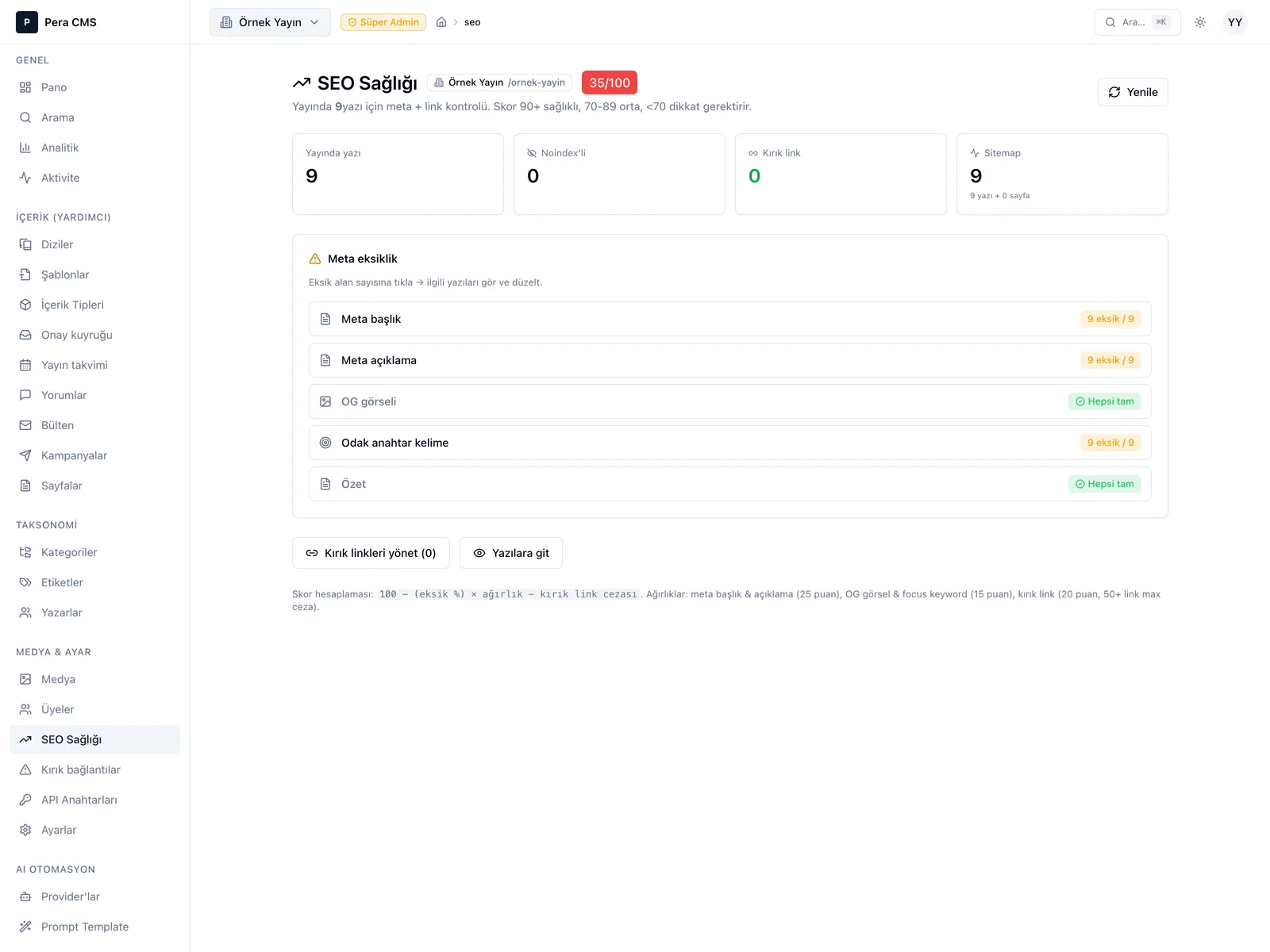Click the Örnek Yayın /ornek-yayin chip
1270x952 pixels.
pos(499,83)
